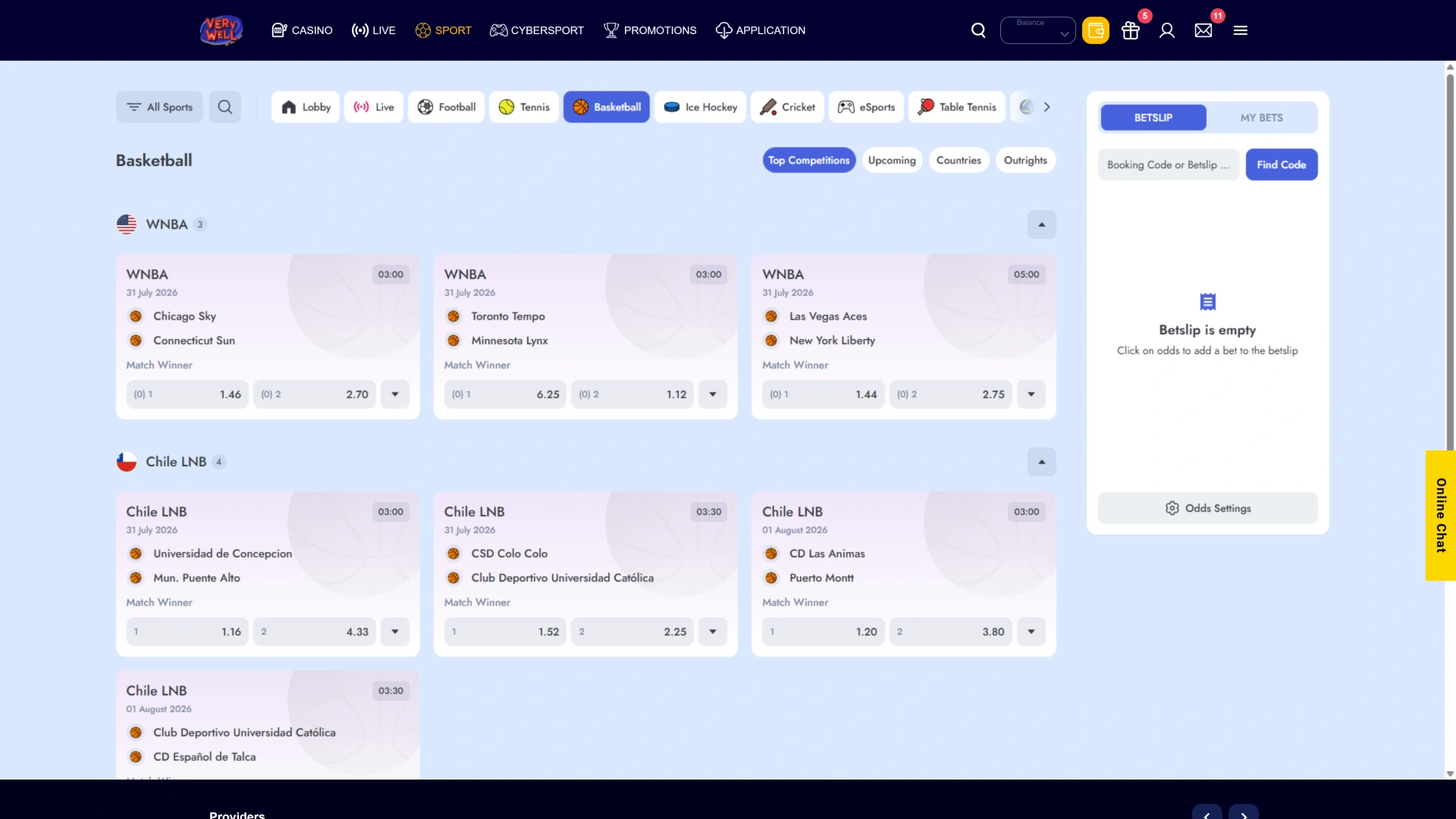
Task: Expand more markets for CSD Colo Colo match
Action: [x=713, y=632]
